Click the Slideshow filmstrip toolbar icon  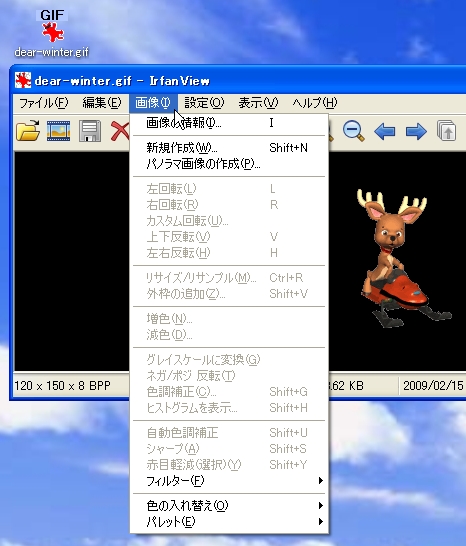[59, 131]
